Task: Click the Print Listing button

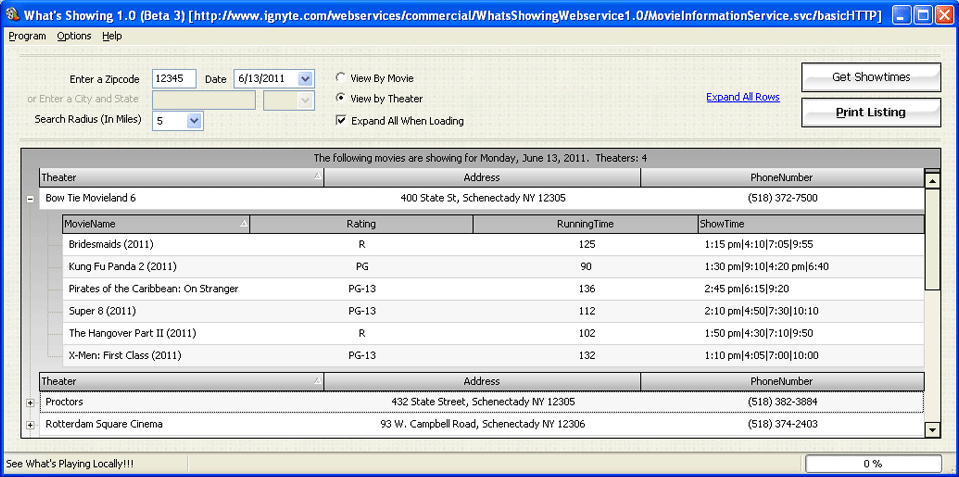Action: 871,113
